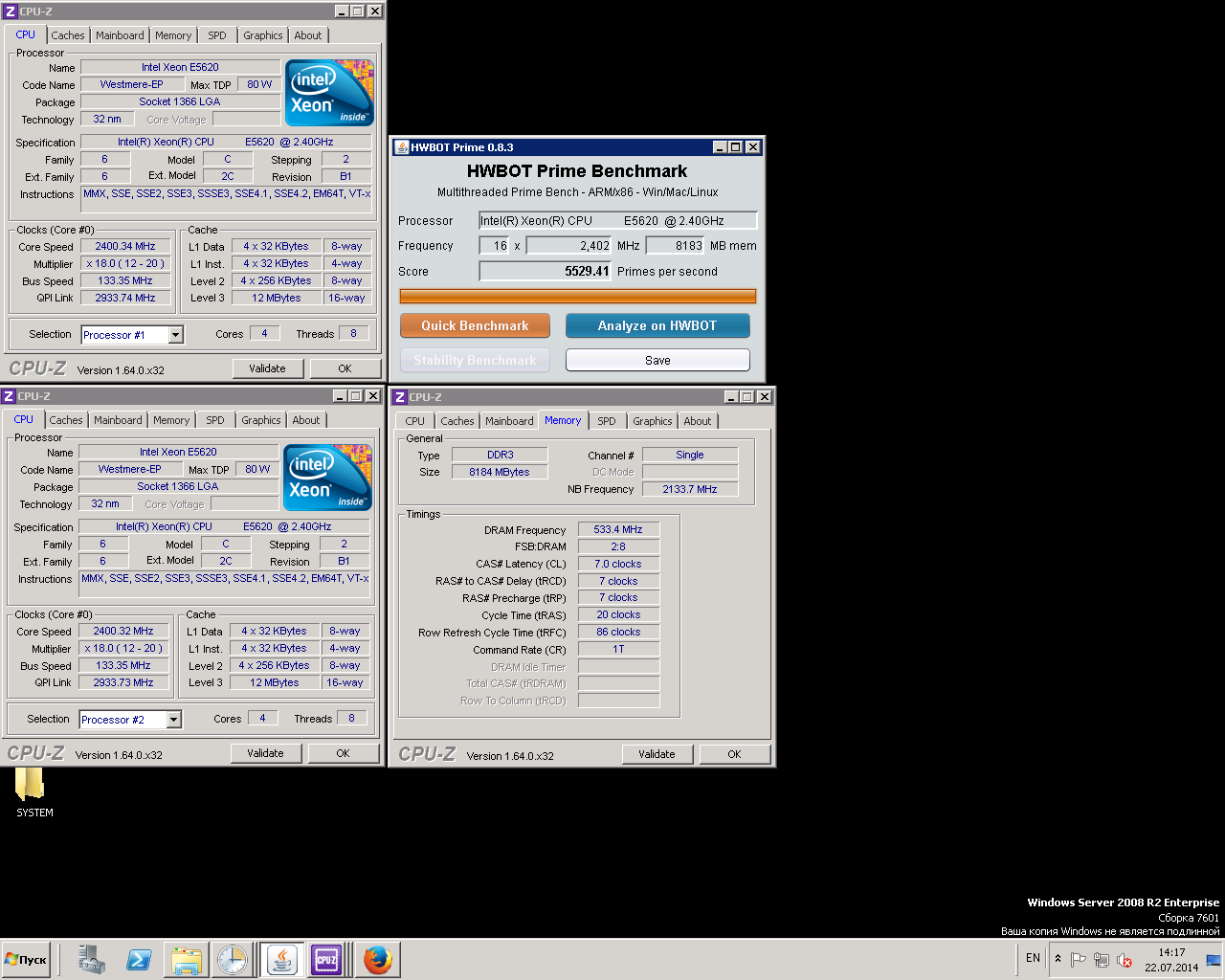Click Core Speed 2400.34 MHz in Processor #1
The height and width of the screenshot is (980, 1225).
click(125, 246)
